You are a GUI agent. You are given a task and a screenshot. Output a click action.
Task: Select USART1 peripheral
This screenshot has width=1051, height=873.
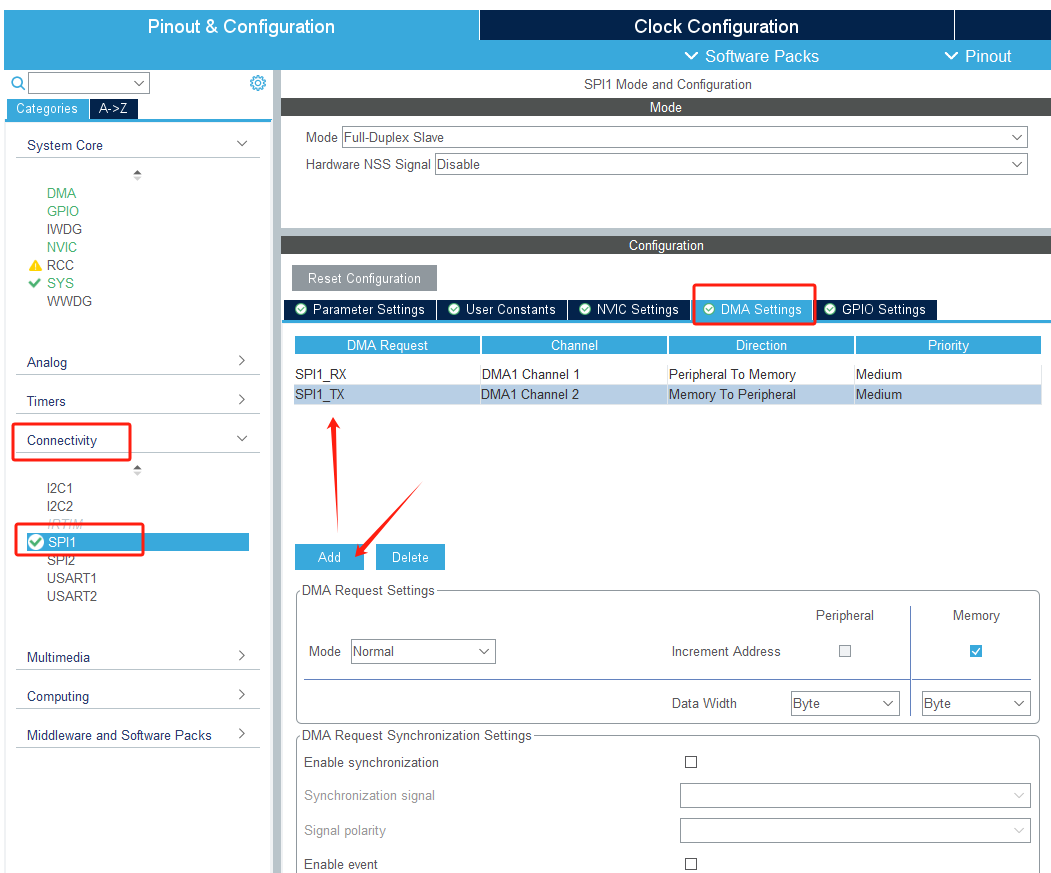(x=72, y=578)
